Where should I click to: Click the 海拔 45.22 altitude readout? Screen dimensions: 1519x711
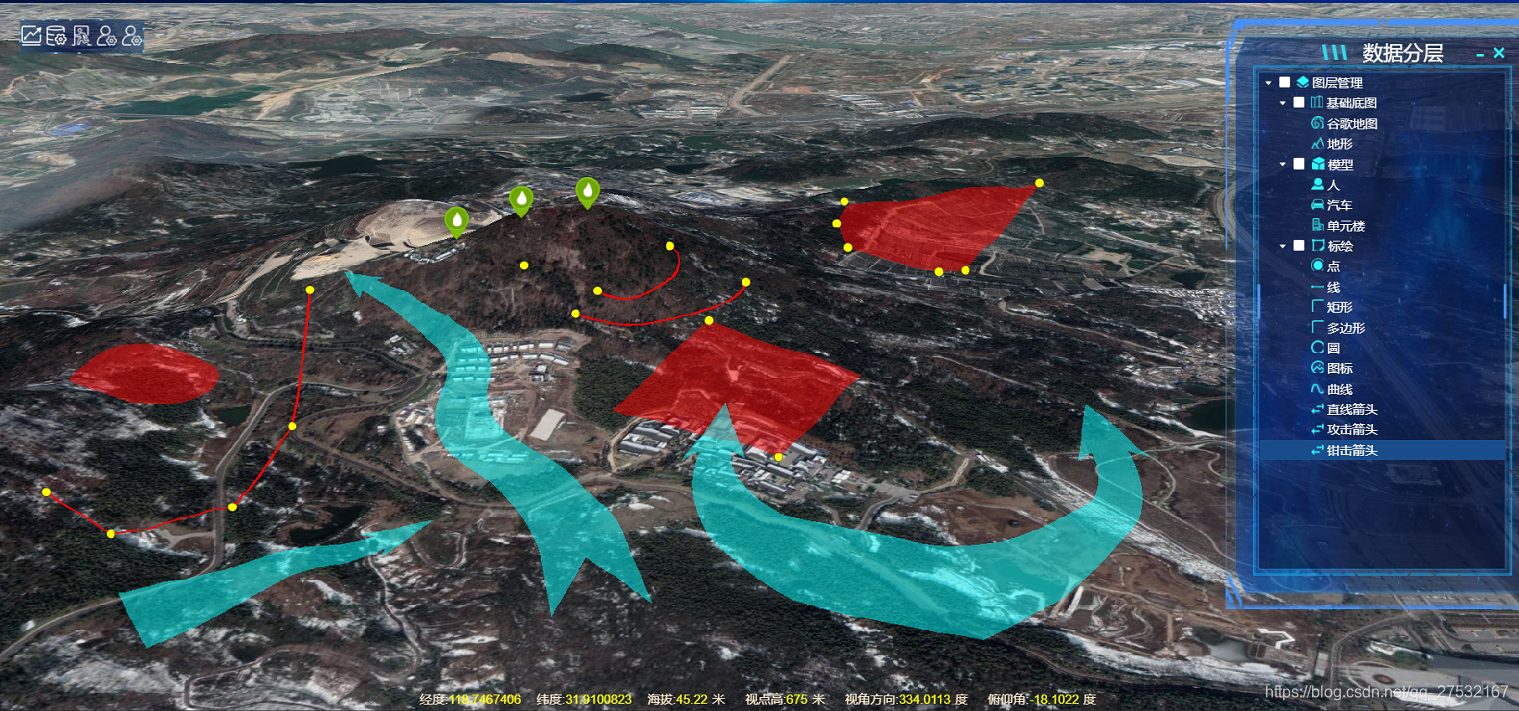[686, 699]
